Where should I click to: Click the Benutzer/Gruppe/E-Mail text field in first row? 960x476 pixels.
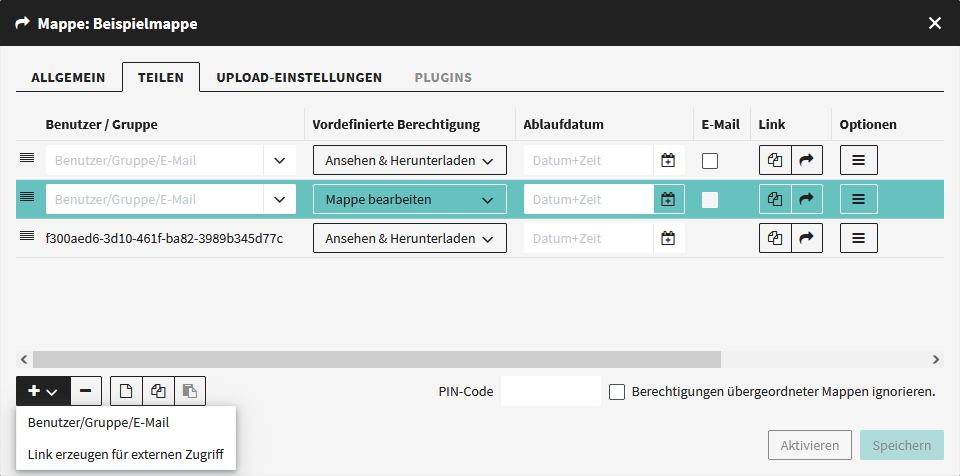pos(155,161)
